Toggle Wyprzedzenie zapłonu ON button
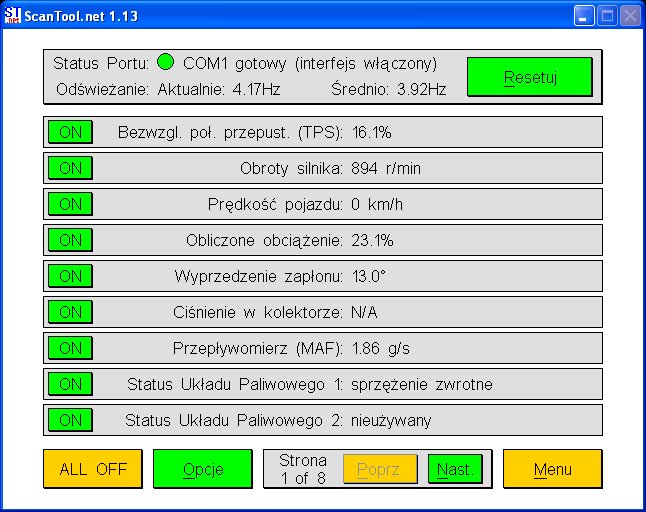 (x=70, y=276)
